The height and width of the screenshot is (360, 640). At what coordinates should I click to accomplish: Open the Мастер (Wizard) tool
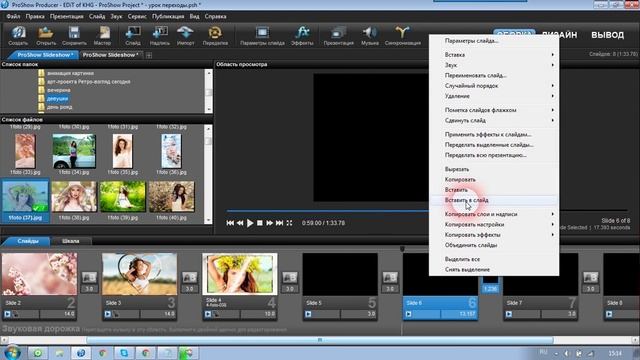102,36
